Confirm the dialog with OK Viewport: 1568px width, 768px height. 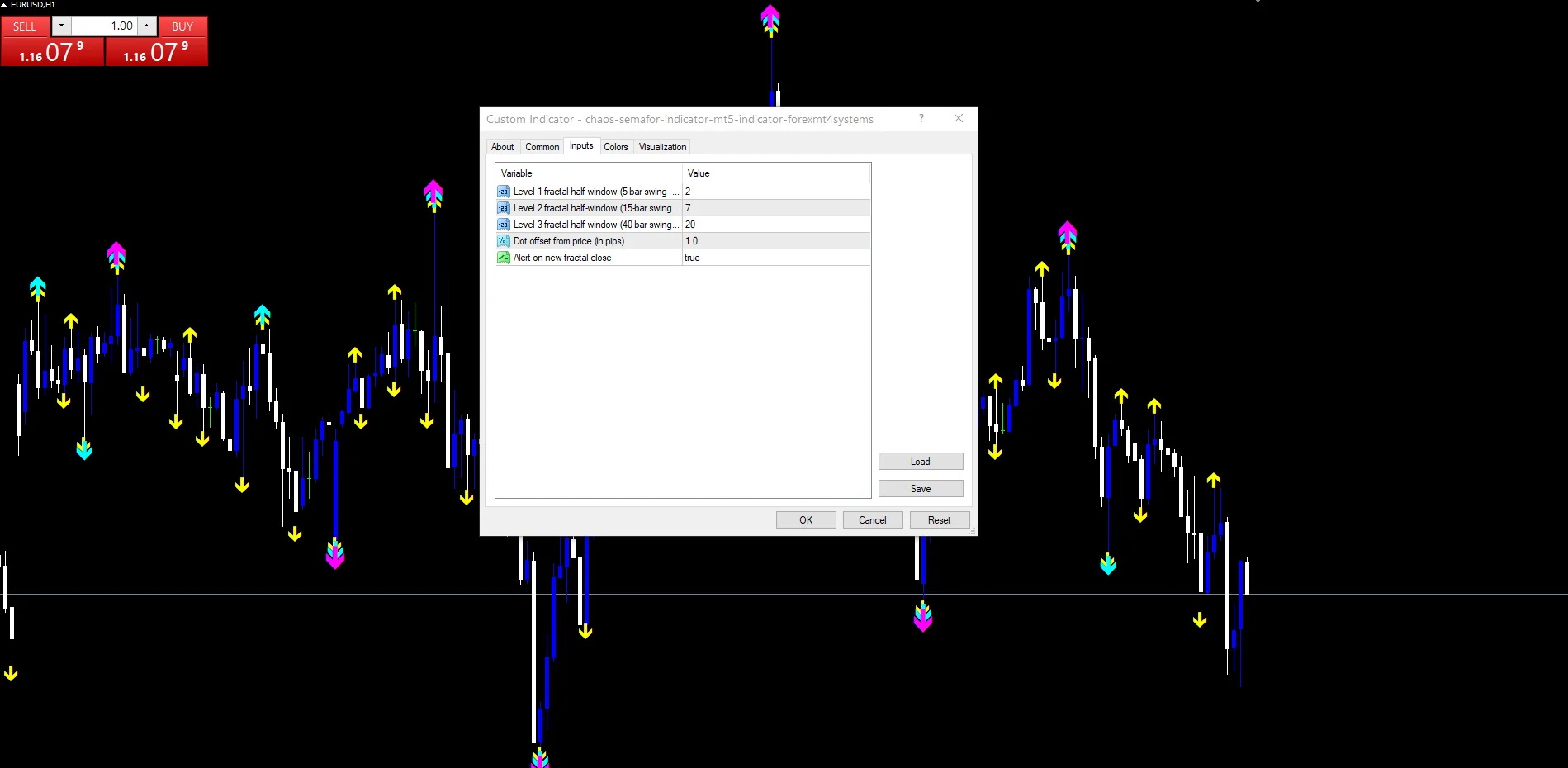click(x=806, y=520)
